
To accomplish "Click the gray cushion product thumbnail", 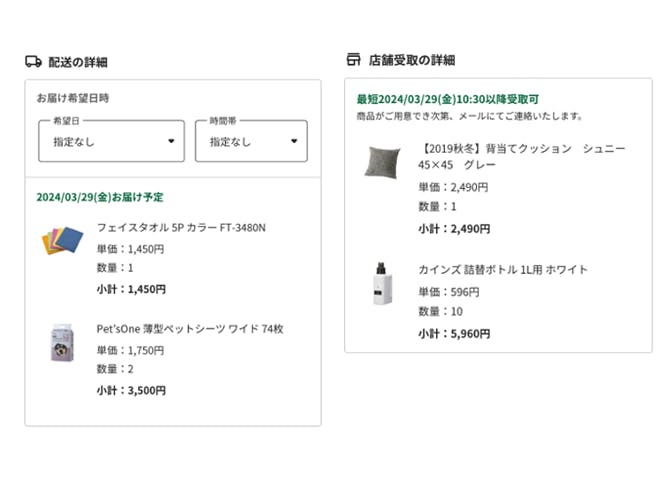I will 381,161.
